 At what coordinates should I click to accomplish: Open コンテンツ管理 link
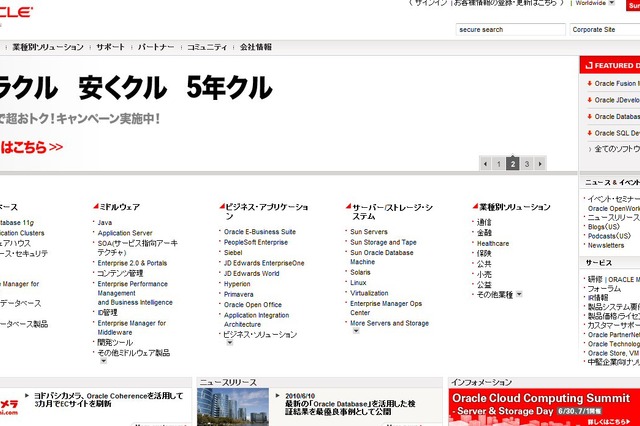tap(120, 273)
